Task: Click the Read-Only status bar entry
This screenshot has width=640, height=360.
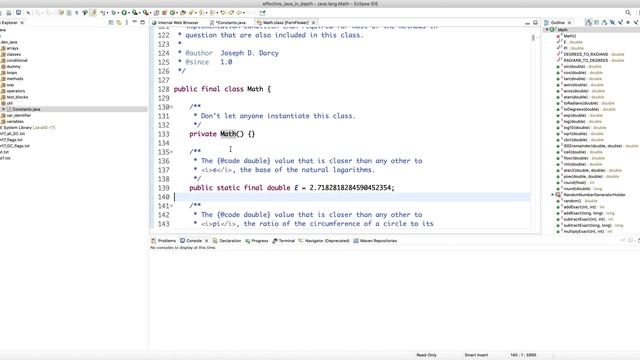Action: coord(426,355)
